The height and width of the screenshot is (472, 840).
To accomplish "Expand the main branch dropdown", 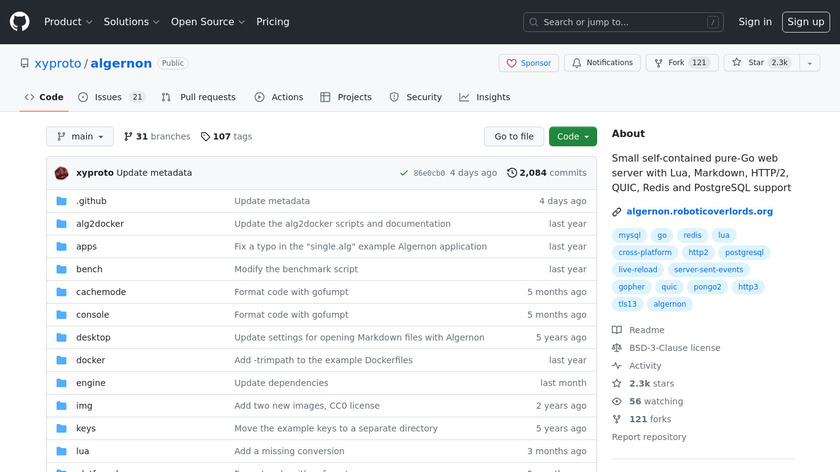I will click(80, 137).
